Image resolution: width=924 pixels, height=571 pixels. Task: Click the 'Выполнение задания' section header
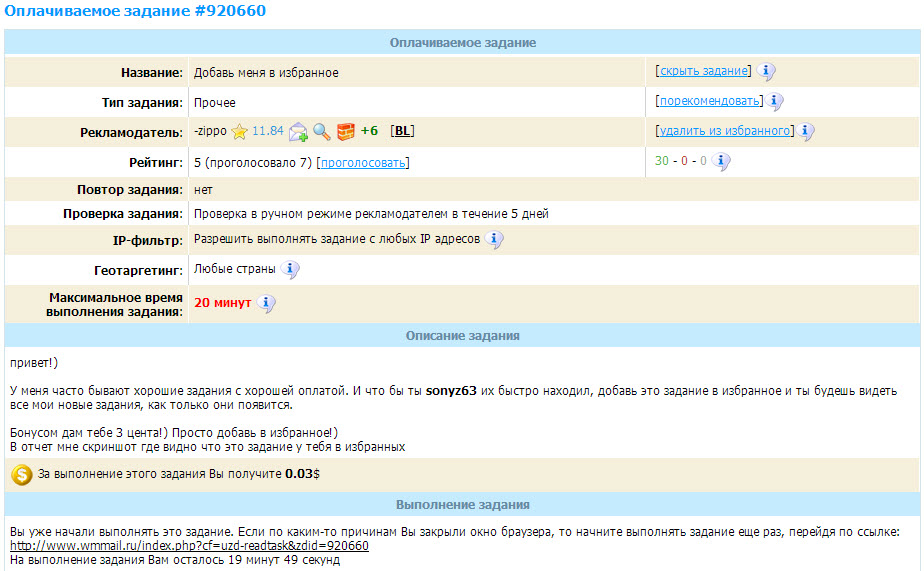tap(463, 505)
